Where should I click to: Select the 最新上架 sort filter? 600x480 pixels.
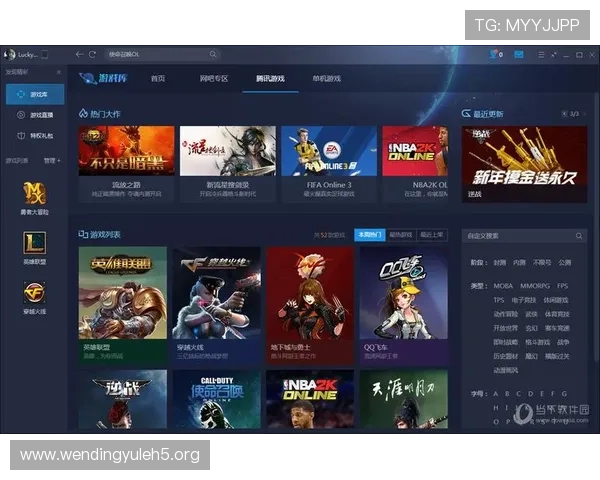(432, 234)
